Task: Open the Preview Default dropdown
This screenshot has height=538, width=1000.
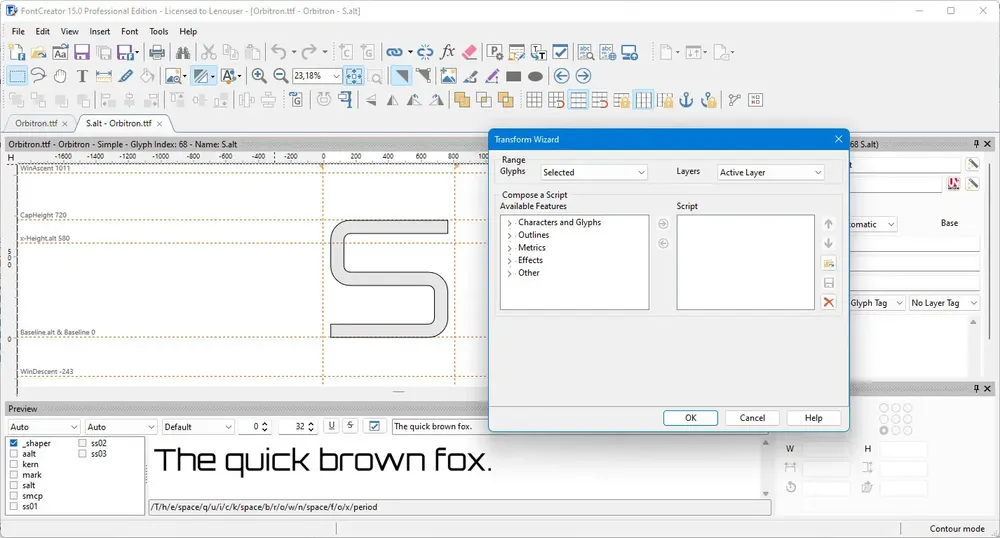Action: point(198,426)
